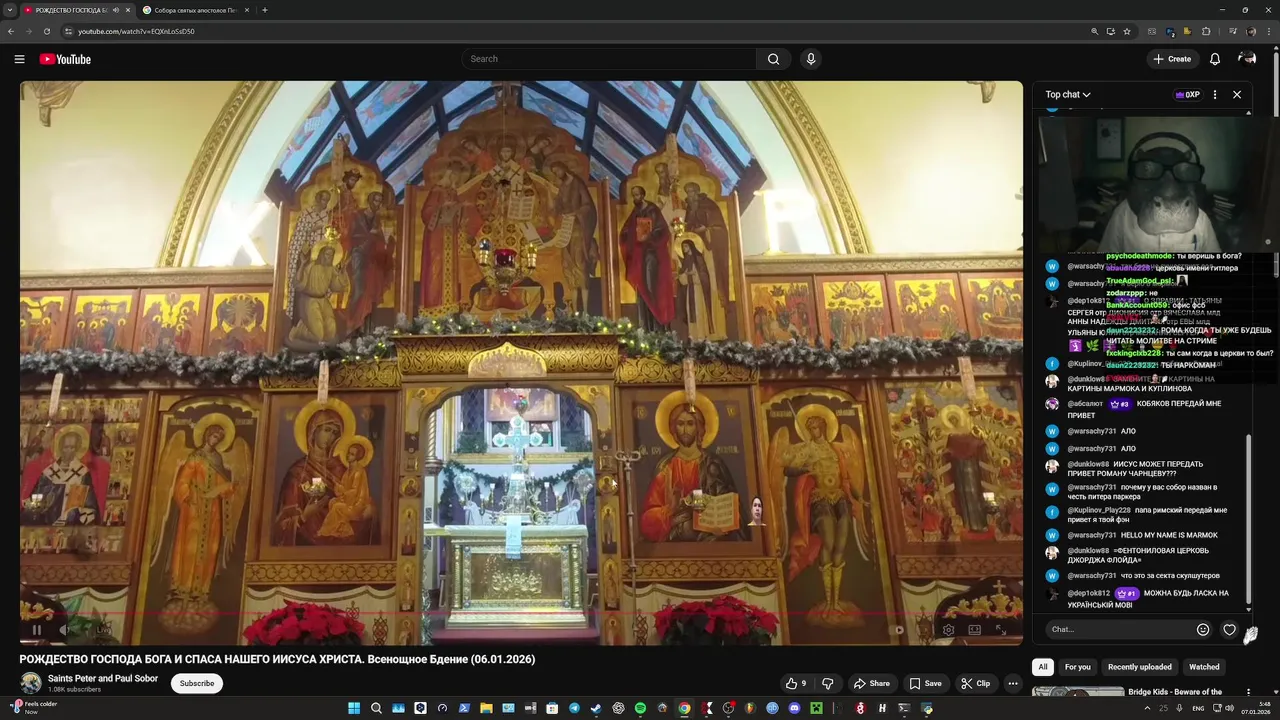Open the notifications bell
Screen dimensions: 1280x720
click(1215, 59)
